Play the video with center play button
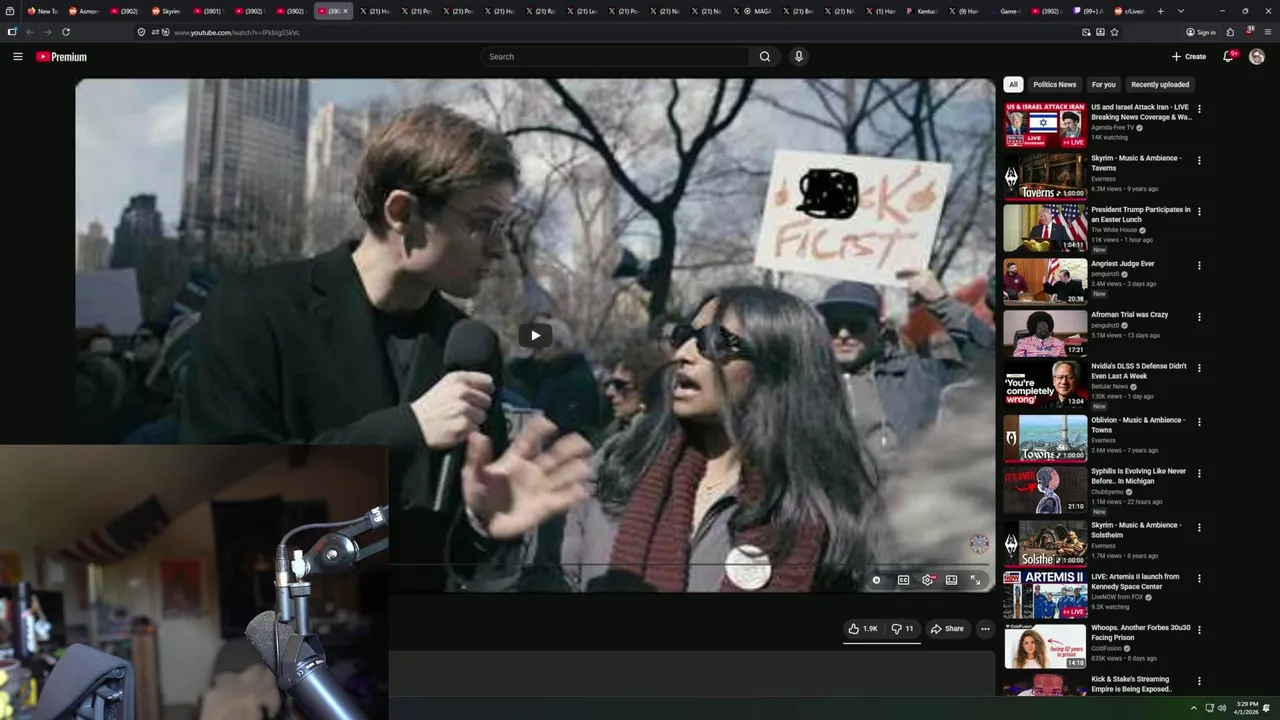Image resolution: width=1280 pixels, height=720 pixels. [535, 336]
